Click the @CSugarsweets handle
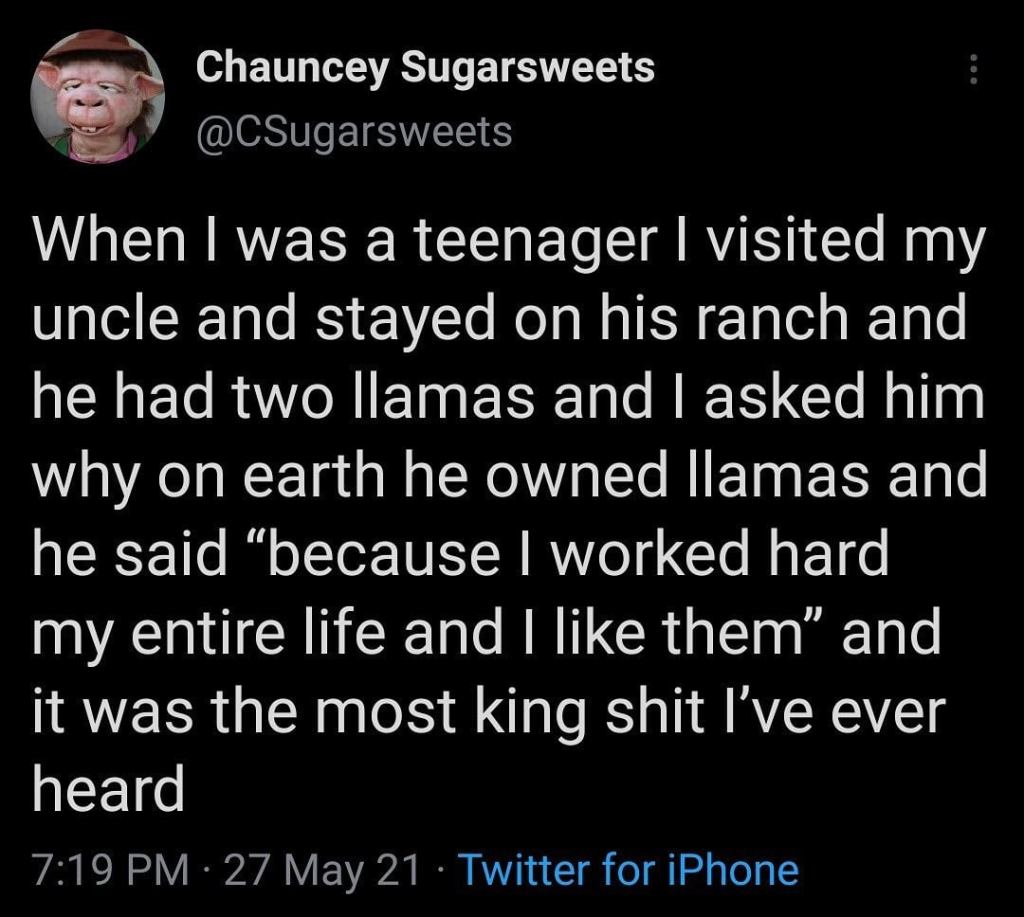1024x917 pixels. pyautogui.click(x=354, y=130)
